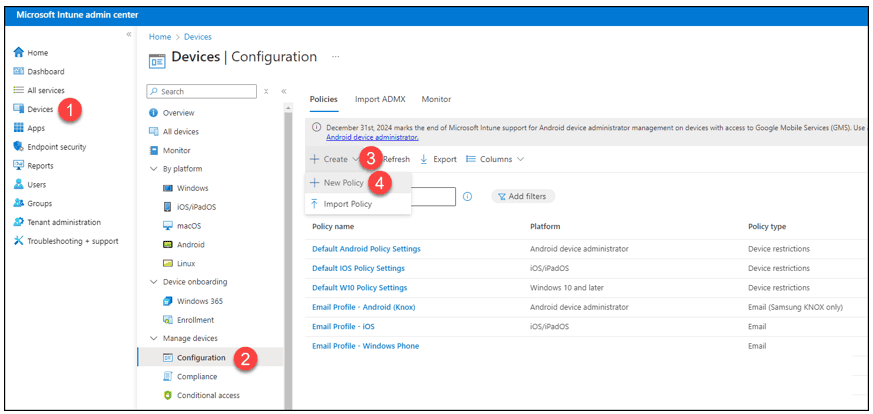The height and width of the screenshot is (414, 873).
Task: Open the Dashboard navigation item
Action: point(38,72)
